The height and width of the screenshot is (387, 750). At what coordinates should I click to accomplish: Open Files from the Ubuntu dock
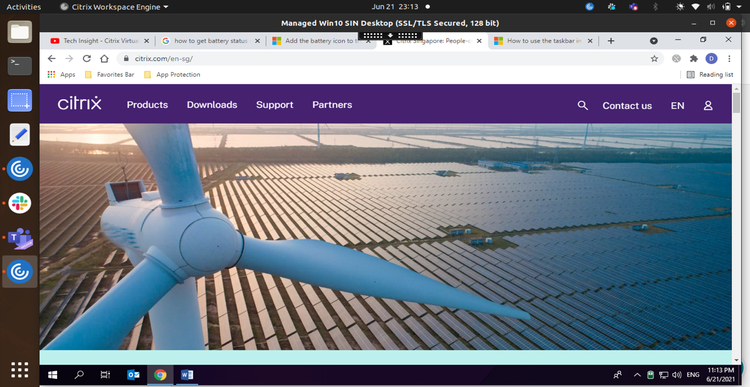coord(20,33)
